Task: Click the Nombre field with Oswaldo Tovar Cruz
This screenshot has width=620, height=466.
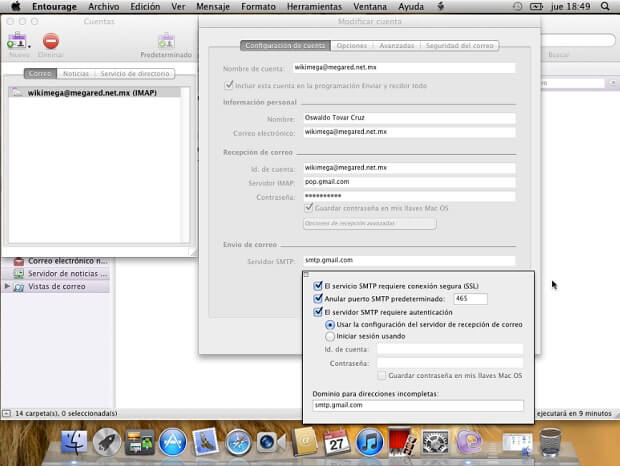Action: pyautogui.click(x=409, y=118)
